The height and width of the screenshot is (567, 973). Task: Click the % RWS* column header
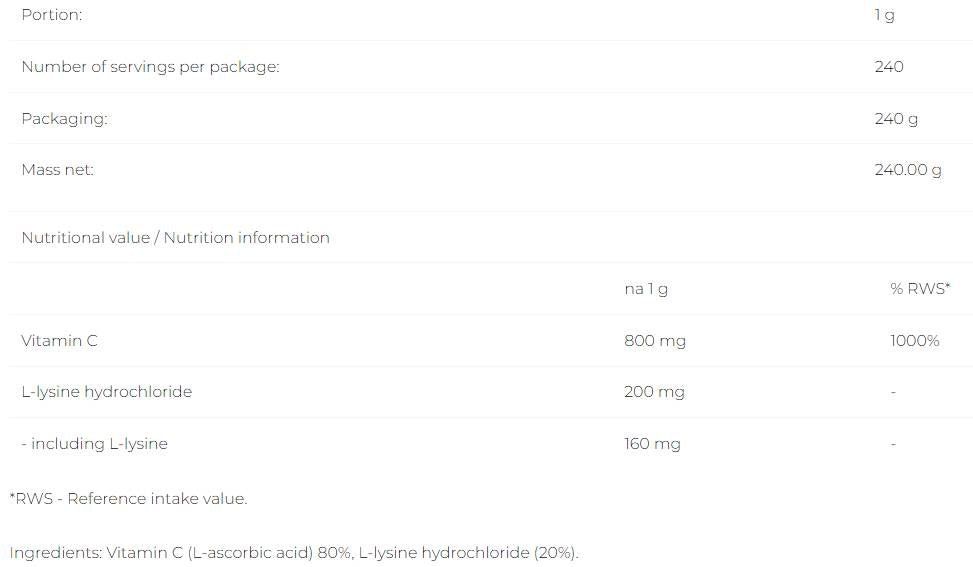tap(919, 289)
